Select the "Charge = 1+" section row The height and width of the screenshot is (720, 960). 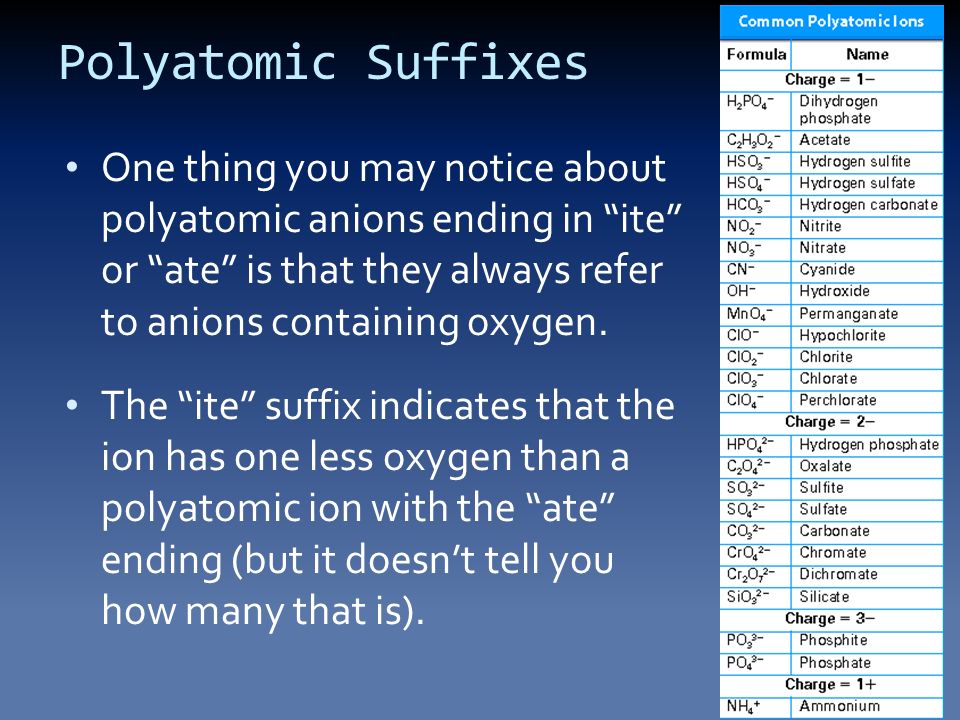(x=831, y=685)
